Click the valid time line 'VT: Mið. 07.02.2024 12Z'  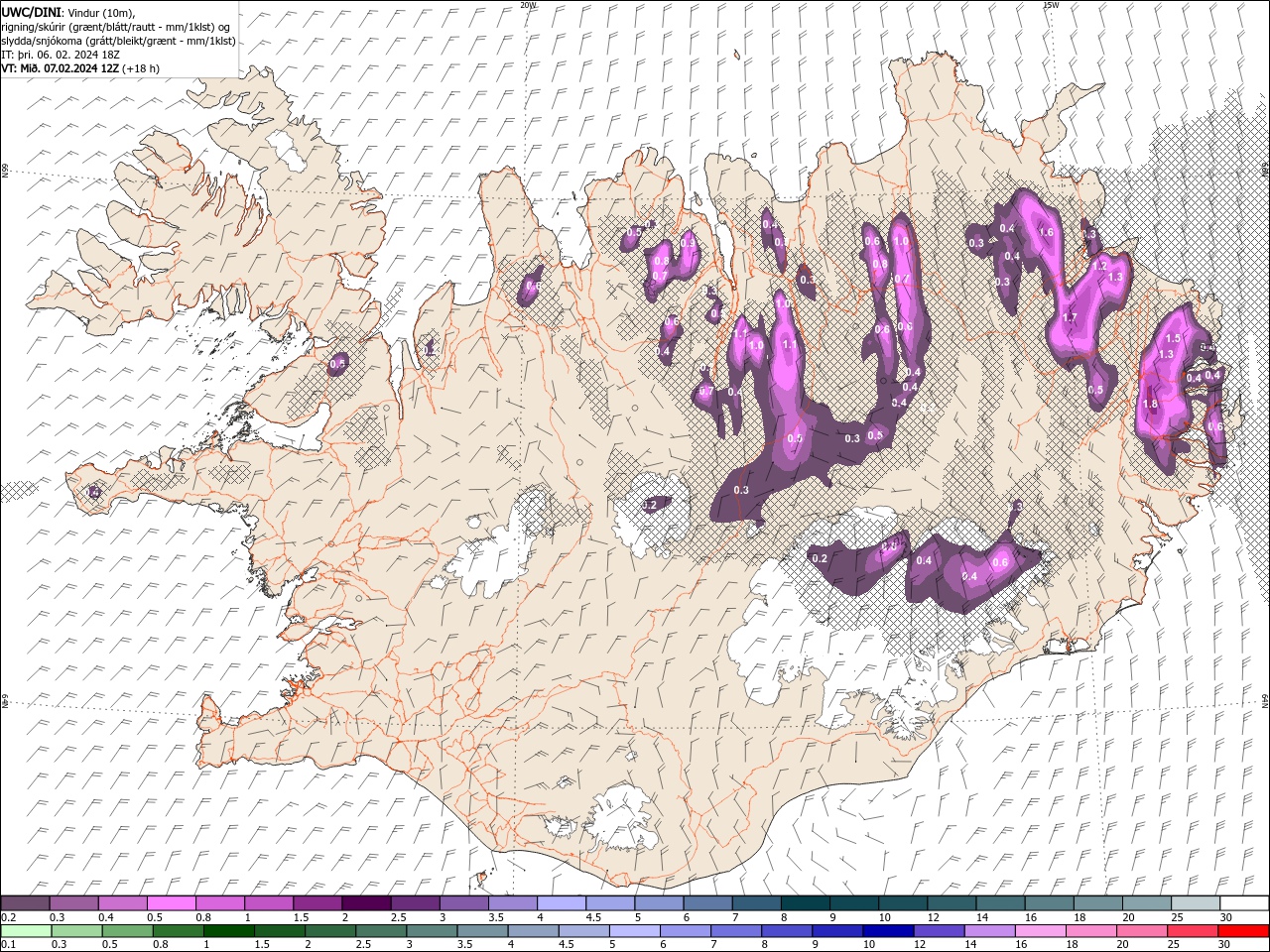(59, 68)
